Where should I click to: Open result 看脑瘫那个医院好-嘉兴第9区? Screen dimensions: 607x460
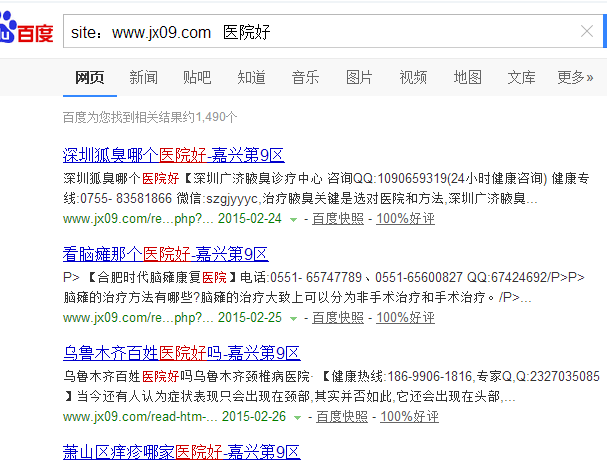point(166,254)
